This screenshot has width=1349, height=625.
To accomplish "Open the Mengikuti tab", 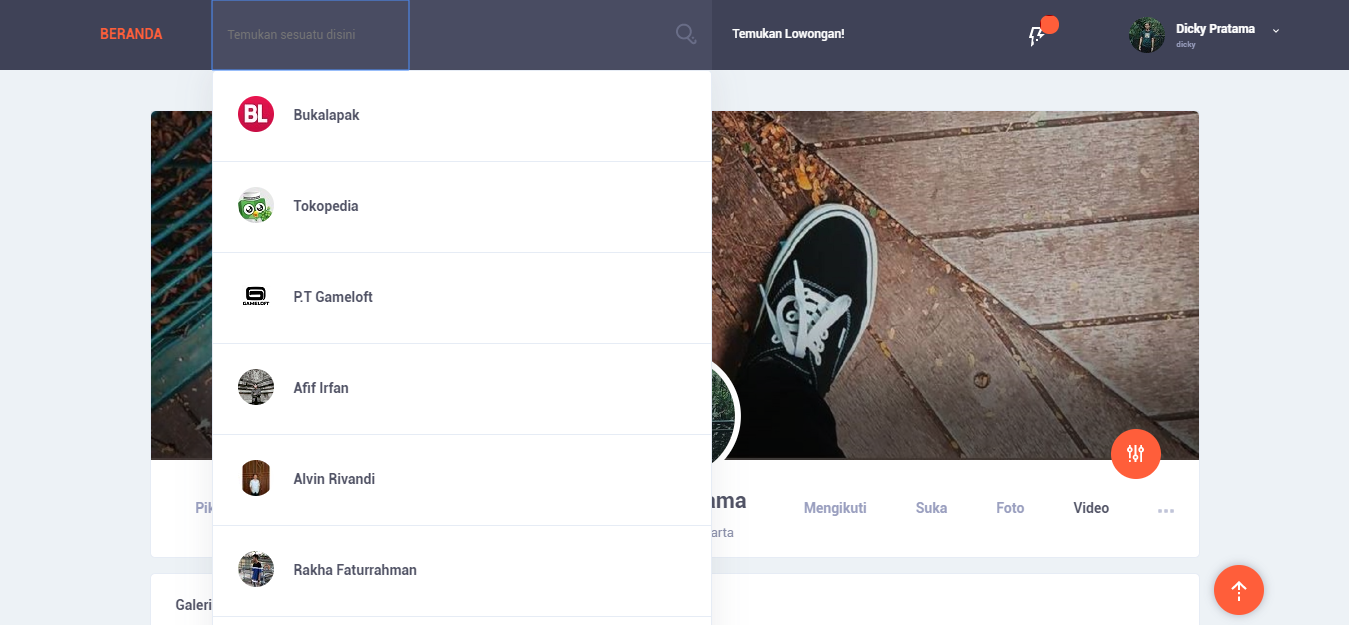I will pos(835,508).
